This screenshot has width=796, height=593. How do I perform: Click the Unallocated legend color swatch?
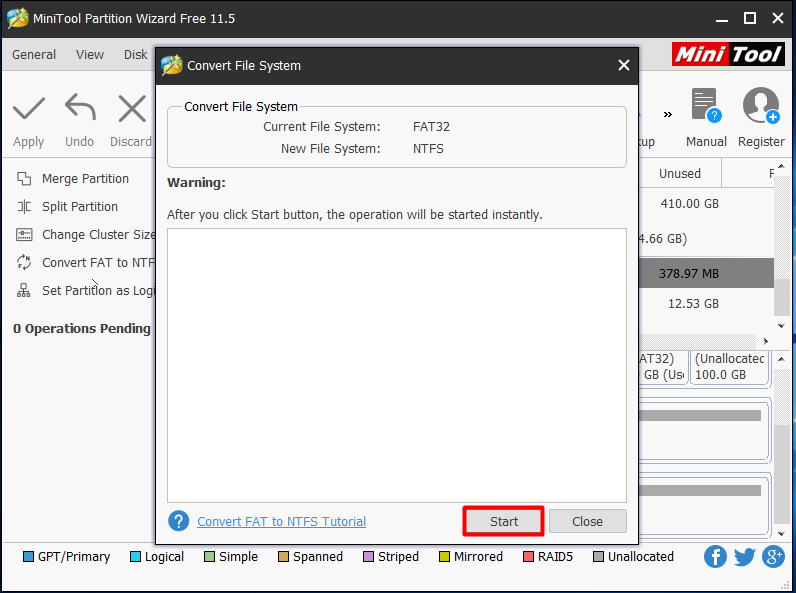(x=598, y=557)
